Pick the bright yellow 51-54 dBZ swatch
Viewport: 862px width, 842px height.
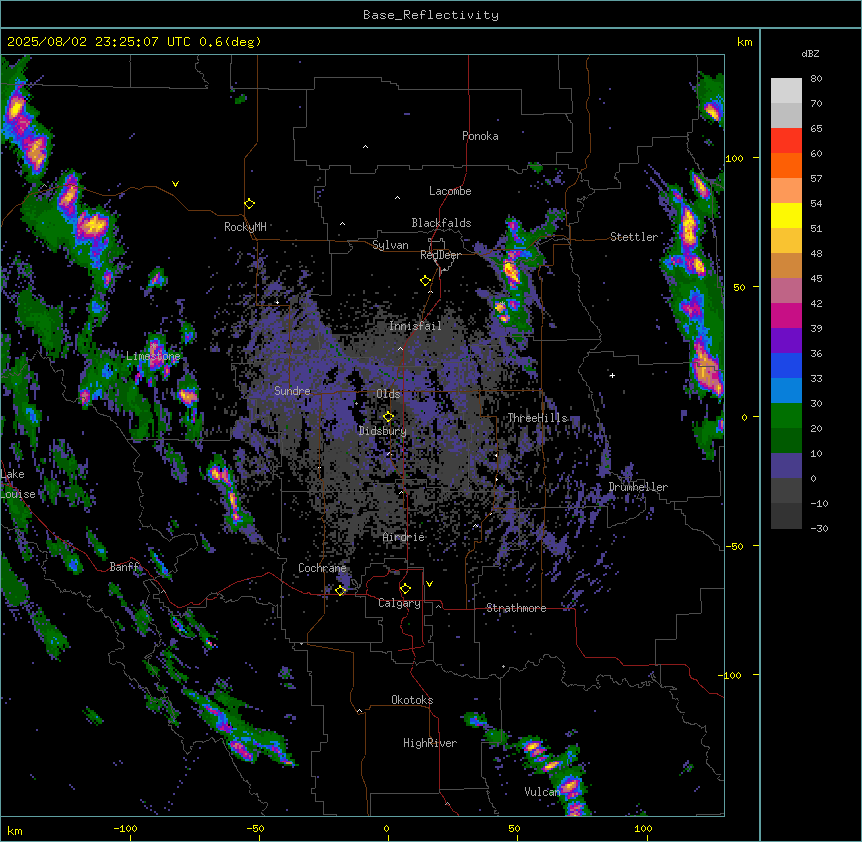click(786, 215)
